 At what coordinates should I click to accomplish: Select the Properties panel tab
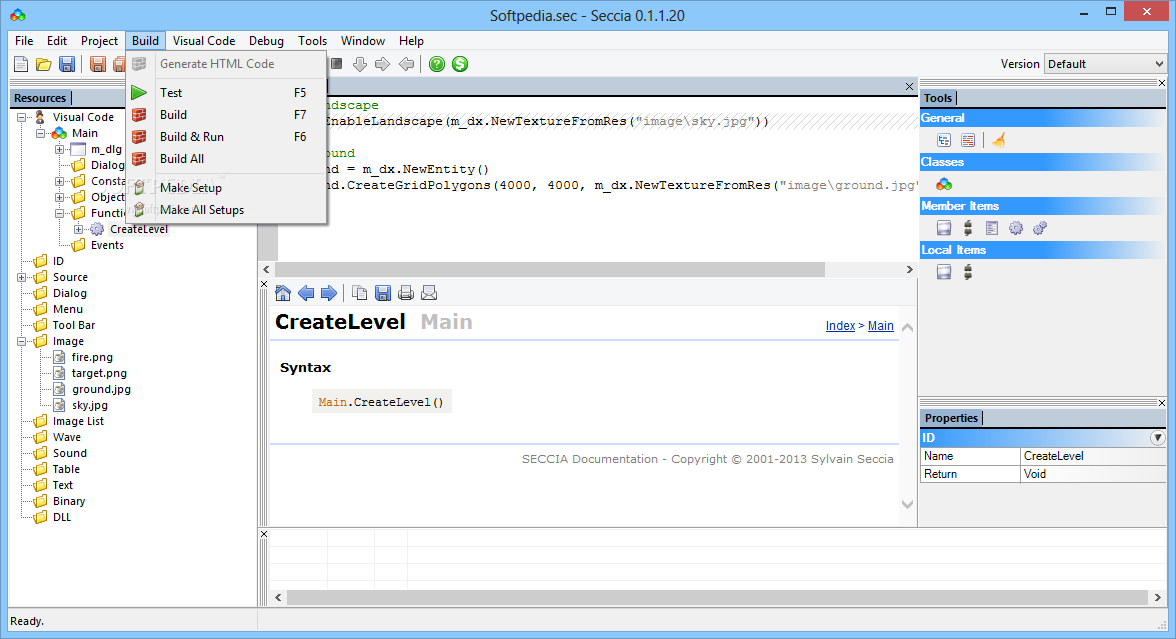click(951, 418)
